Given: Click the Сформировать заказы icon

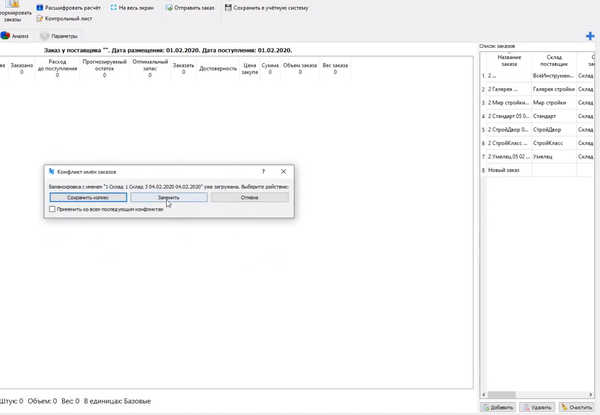Looking at the screenshot, I should [13, 11].
